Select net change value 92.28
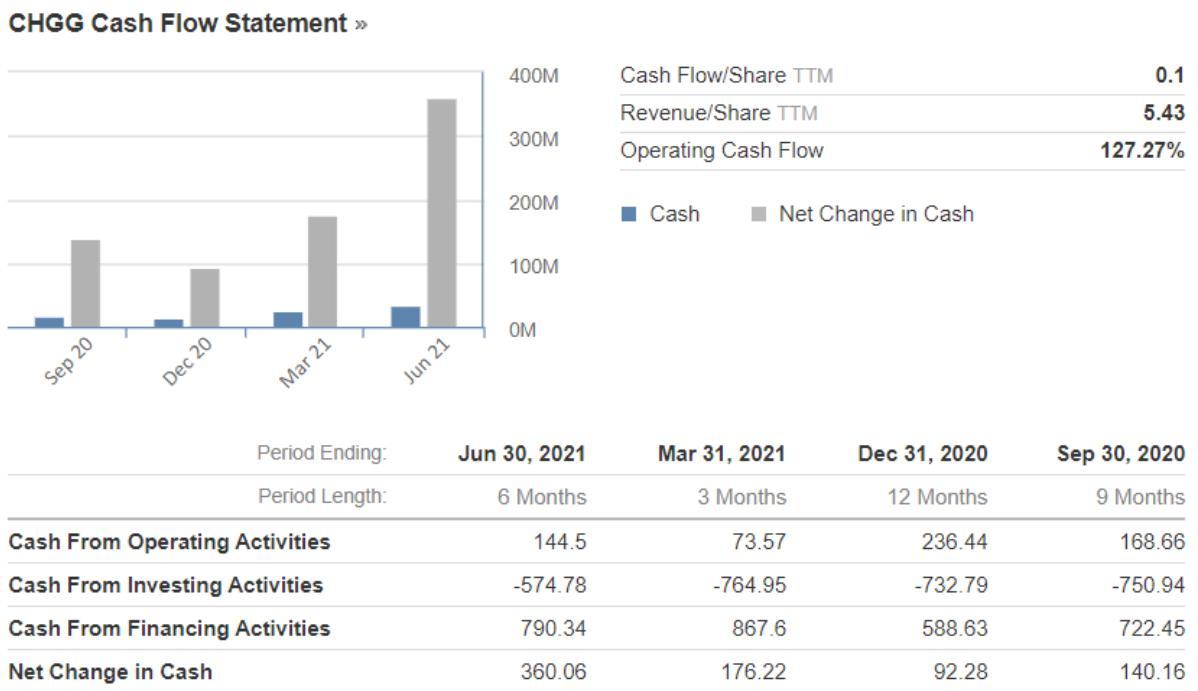The width and height of the screenshot is (1198, 691). (960, 672)
